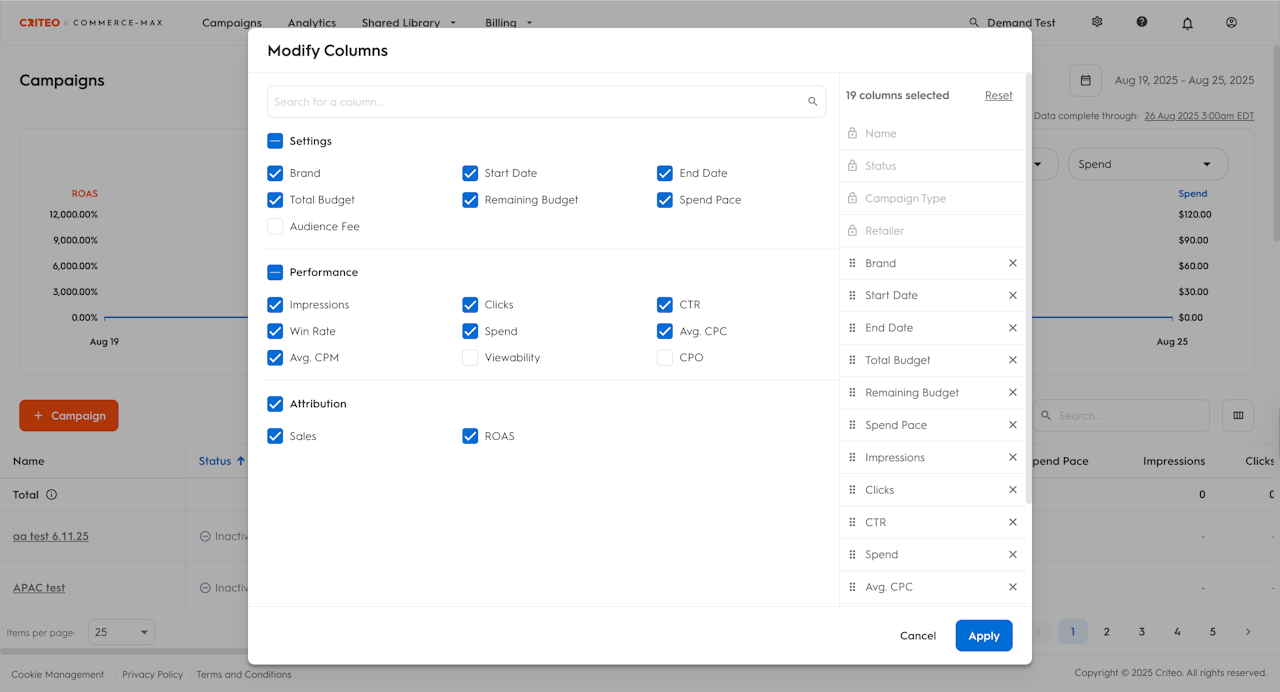Remove Brand column with its X icon

1012,263
